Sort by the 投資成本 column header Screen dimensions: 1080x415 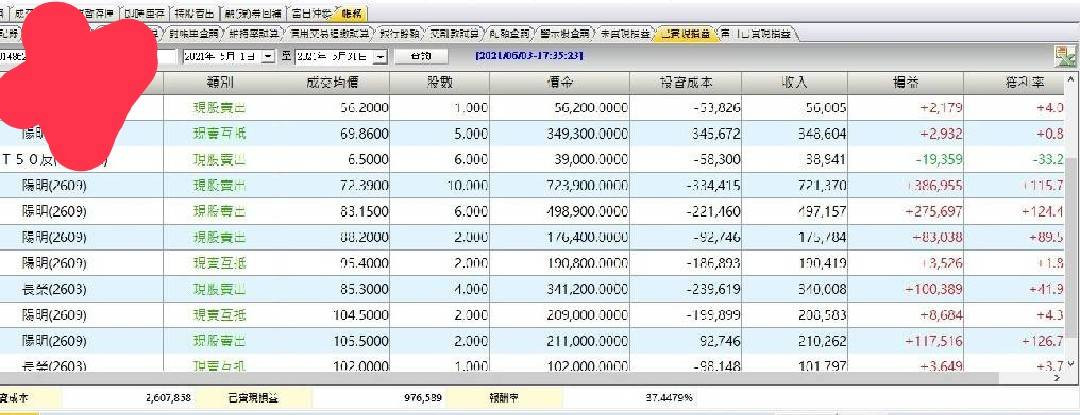(x=685, y=83)
